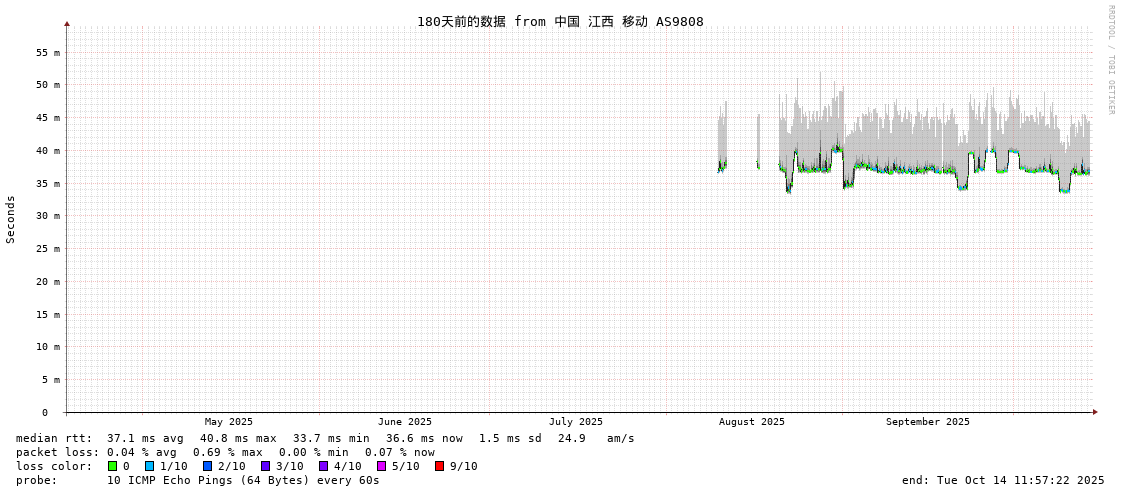Select the August 2025 axis label
This screenshot has width=1121, height=494.
pyautogui.click(x=752, y=422)
